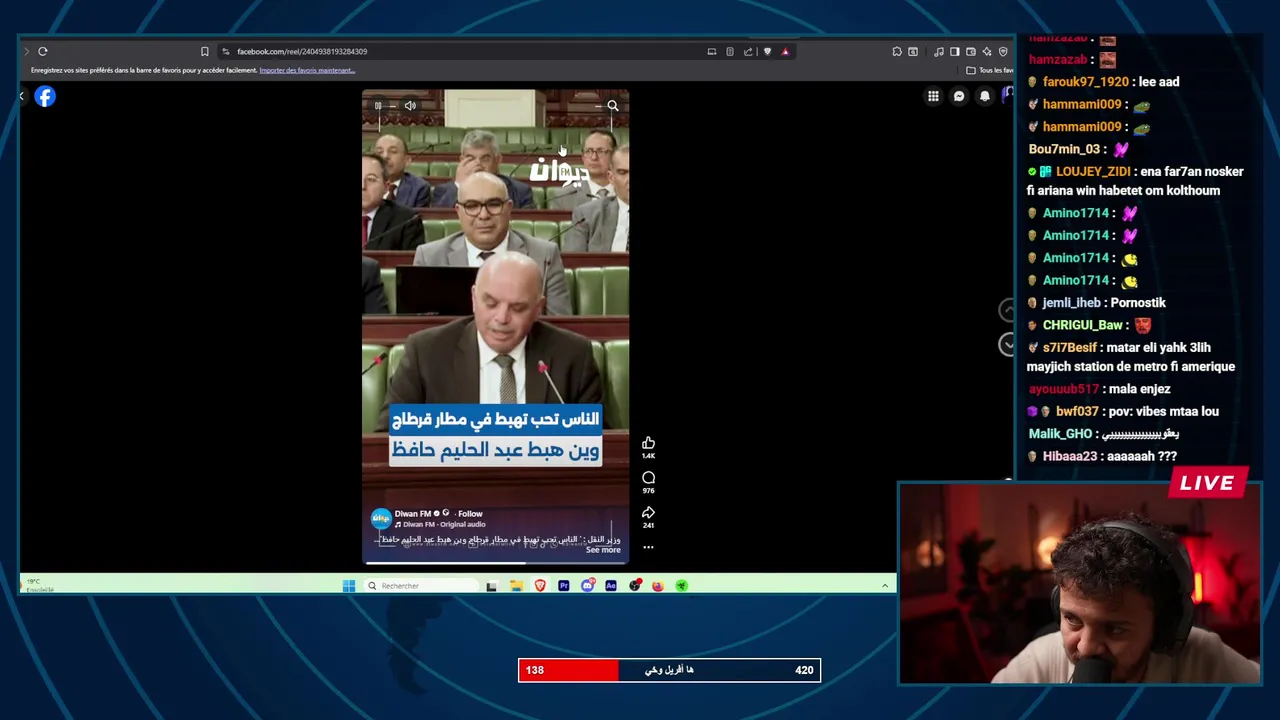
Task: Click the Diwan FM profile picture
Action: (381, 518)
